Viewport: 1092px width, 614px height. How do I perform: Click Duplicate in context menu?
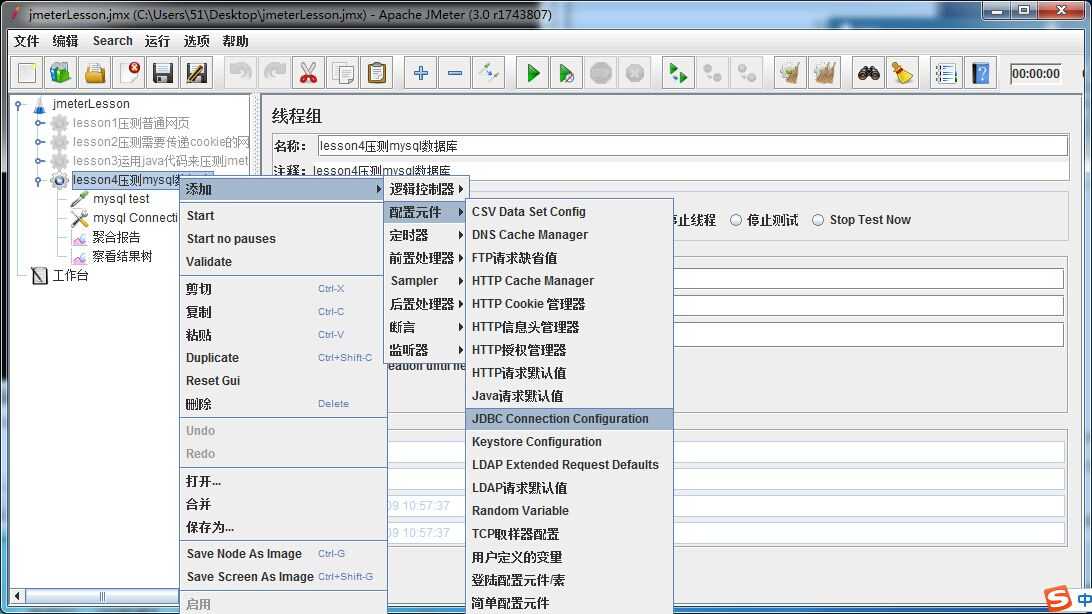283,358
